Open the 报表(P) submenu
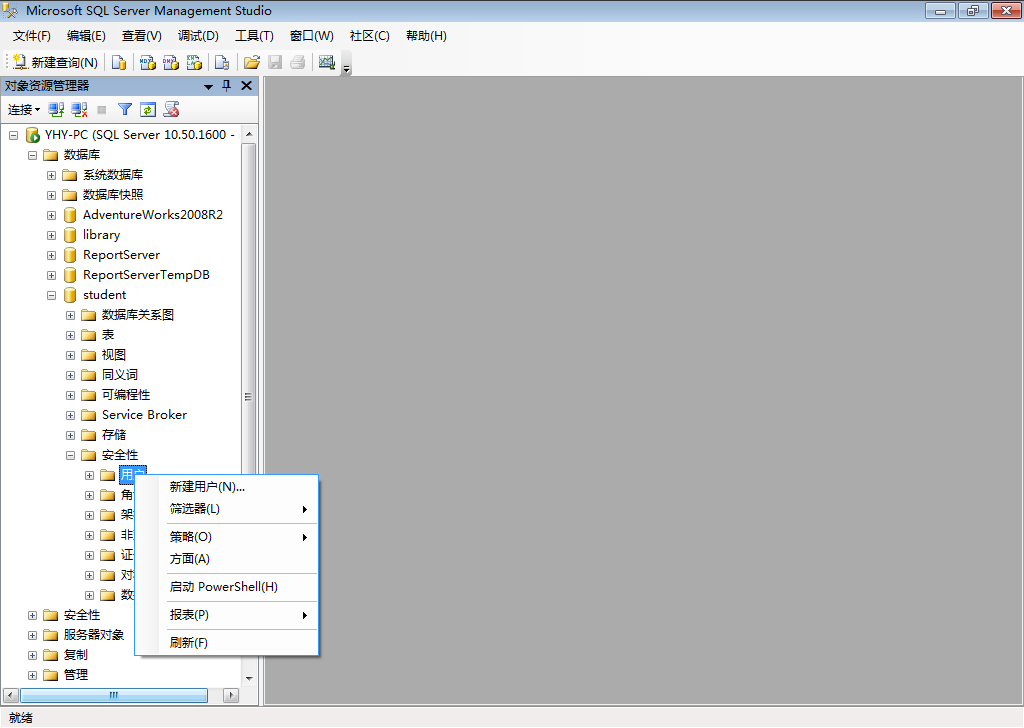This screenshot has width=1024, height=728. (227, 615)
